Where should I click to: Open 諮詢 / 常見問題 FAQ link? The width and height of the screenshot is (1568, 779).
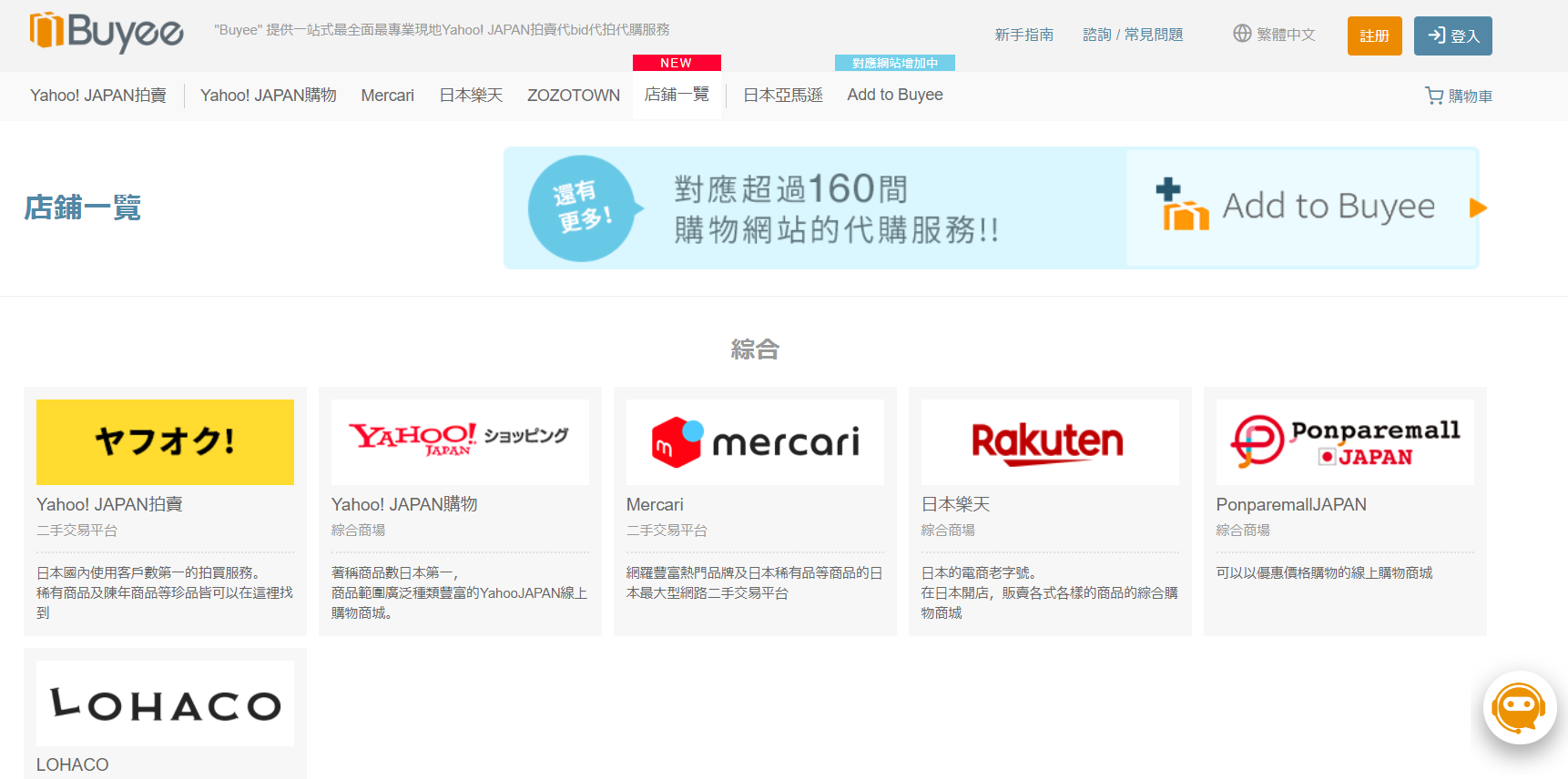tap(1133, 35)
